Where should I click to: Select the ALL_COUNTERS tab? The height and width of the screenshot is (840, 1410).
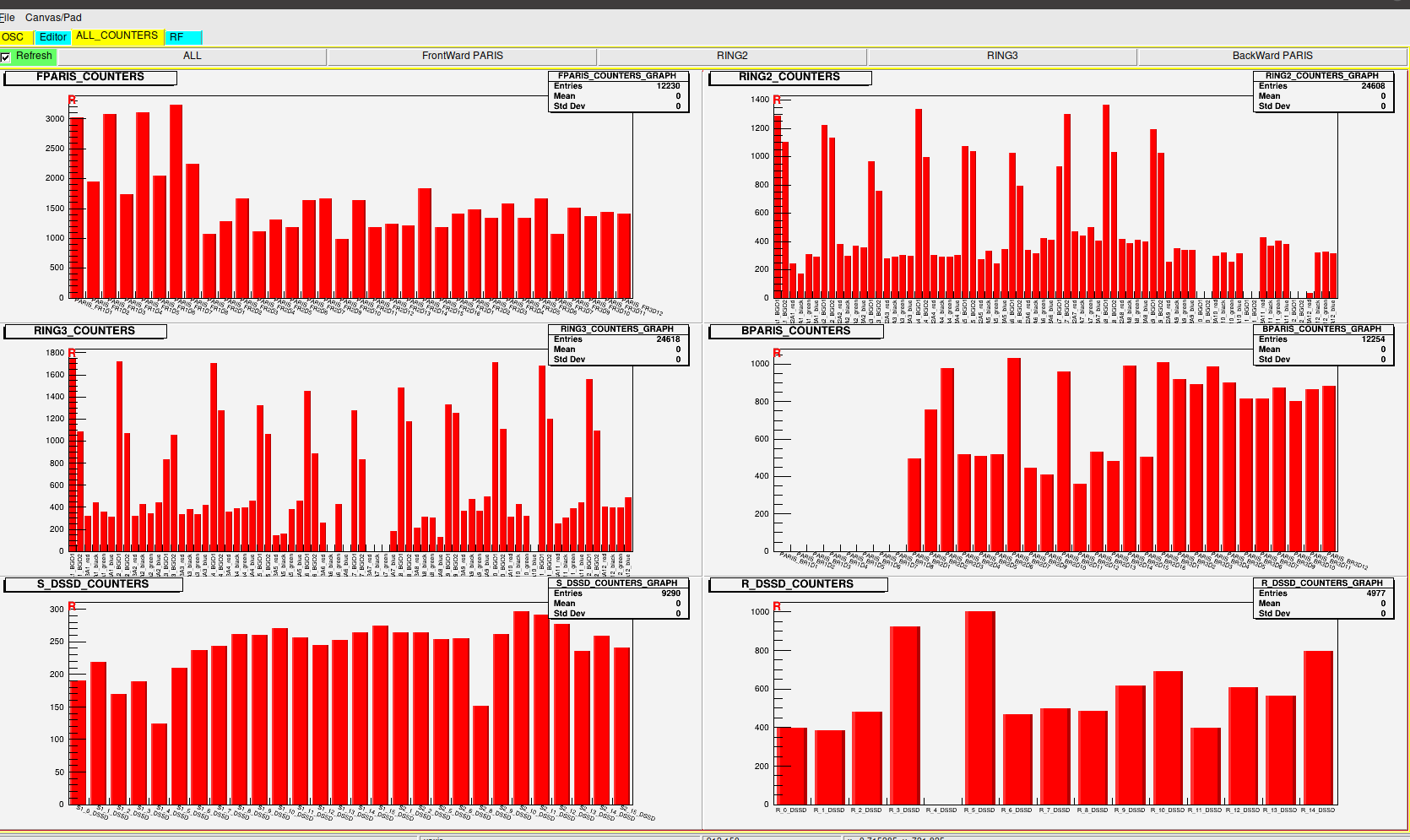pyautogui.click(x=117, y=35)
